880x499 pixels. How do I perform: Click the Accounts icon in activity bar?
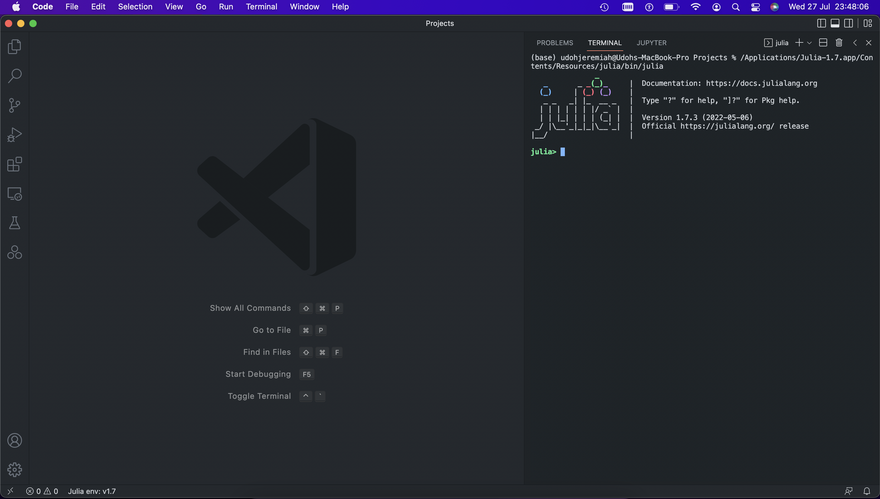pos(15,440)
